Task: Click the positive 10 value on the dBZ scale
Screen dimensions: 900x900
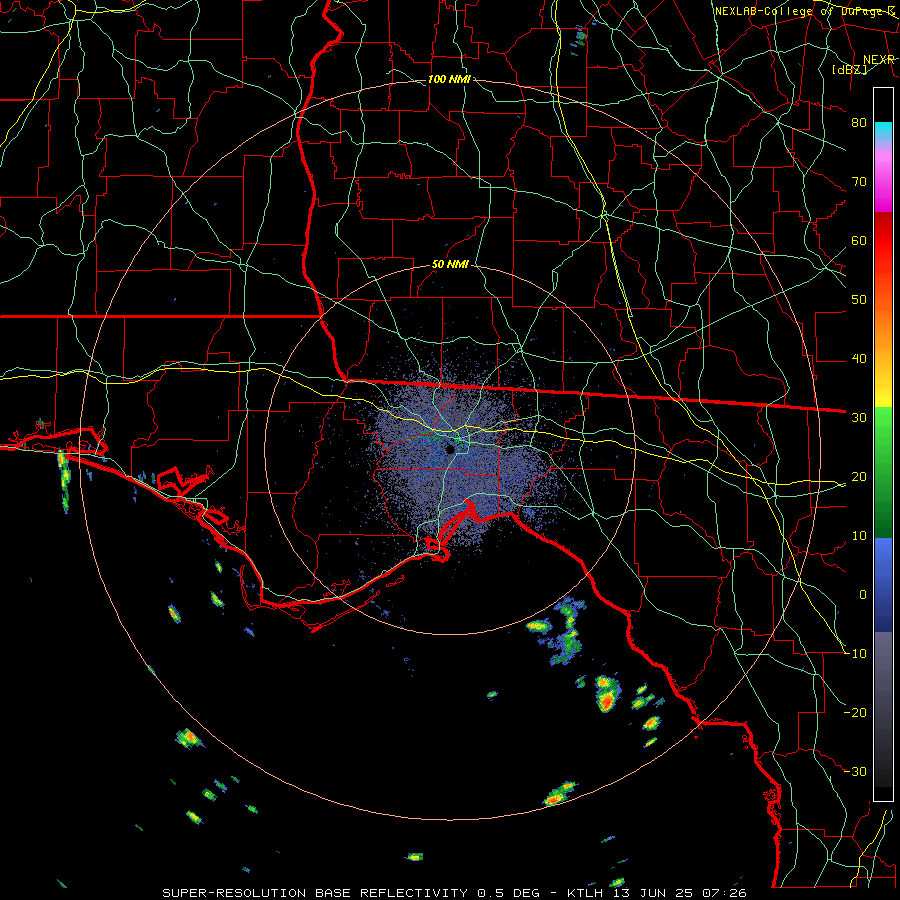Action: [859, 536]
